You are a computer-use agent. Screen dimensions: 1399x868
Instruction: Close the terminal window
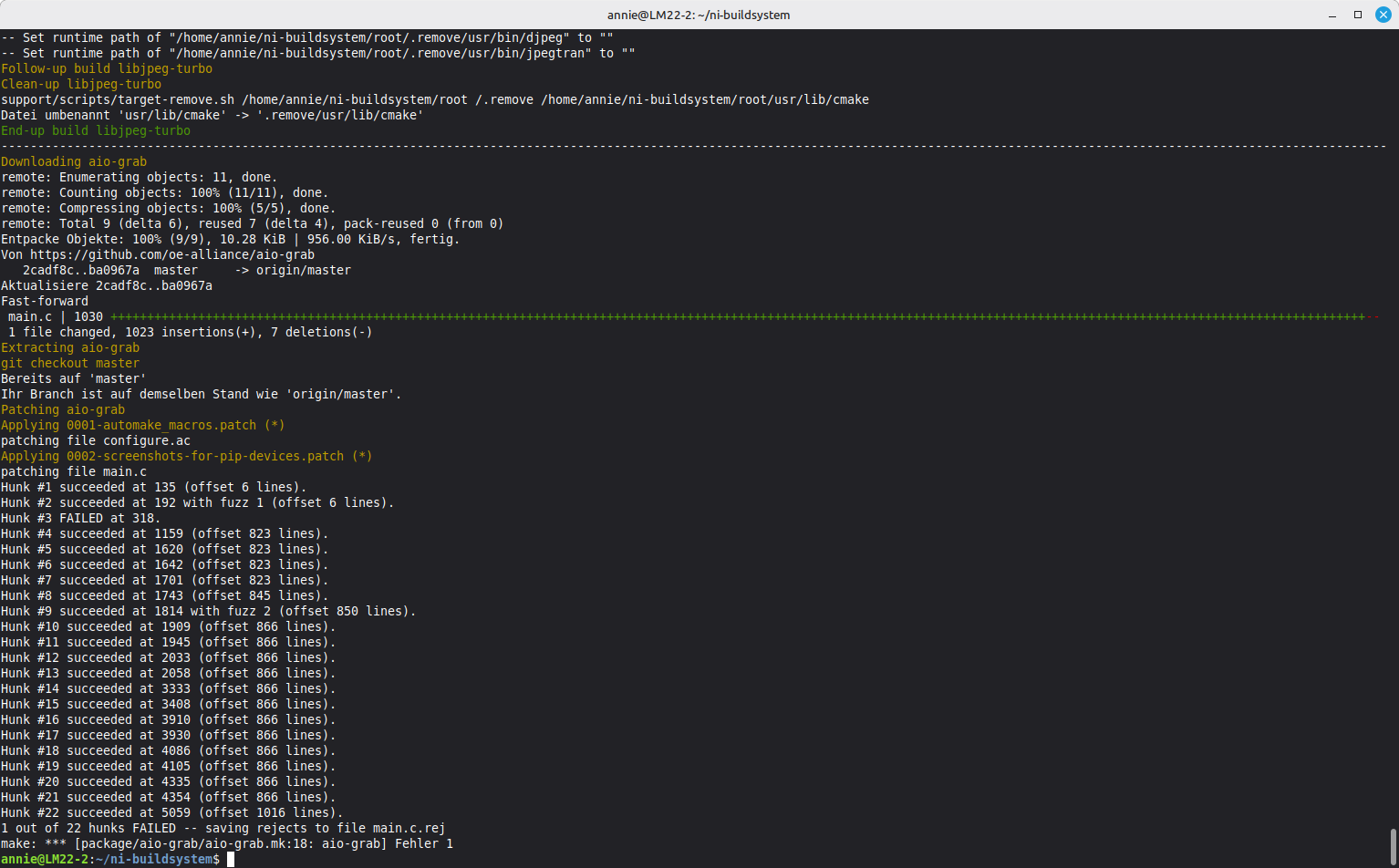(x=1383, y=15)
